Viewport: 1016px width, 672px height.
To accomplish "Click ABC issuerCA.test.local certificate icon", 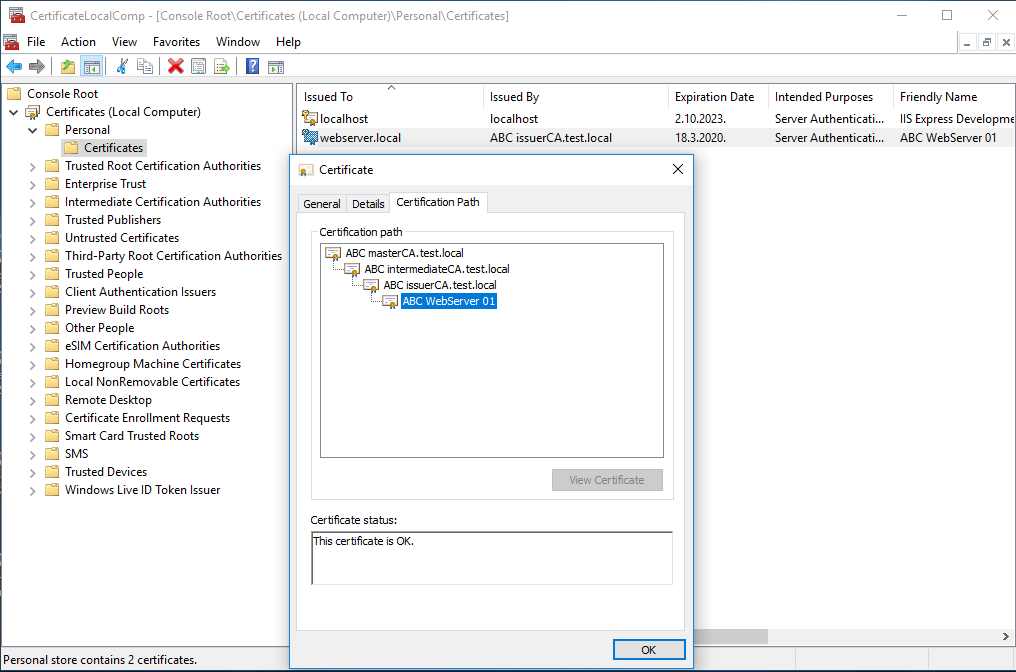I will 371,286.
